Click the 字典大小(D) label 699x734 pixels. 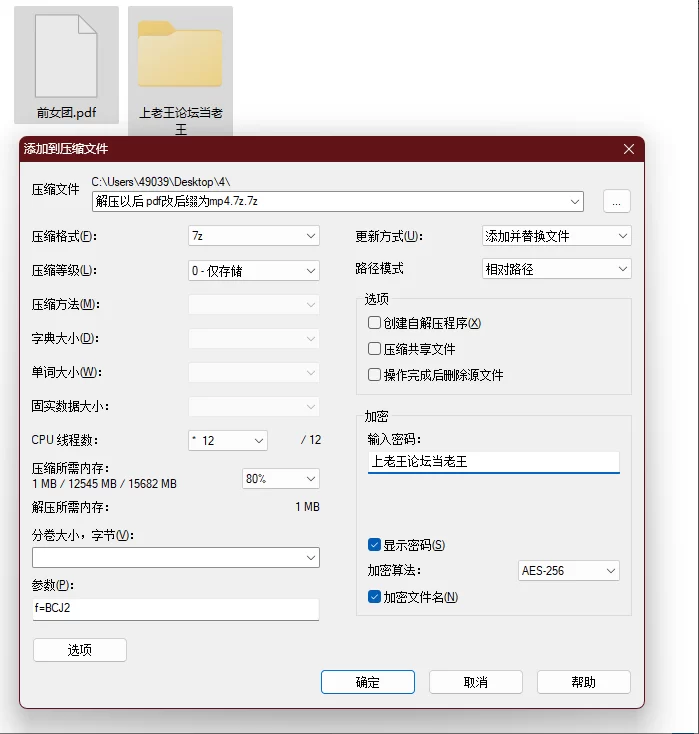[65, 338]
